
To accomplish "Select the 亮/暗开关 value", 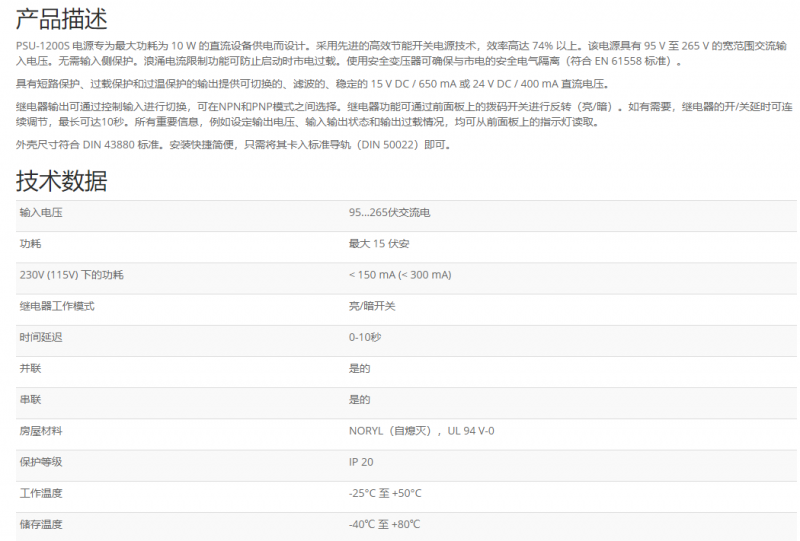I will 372,306.
